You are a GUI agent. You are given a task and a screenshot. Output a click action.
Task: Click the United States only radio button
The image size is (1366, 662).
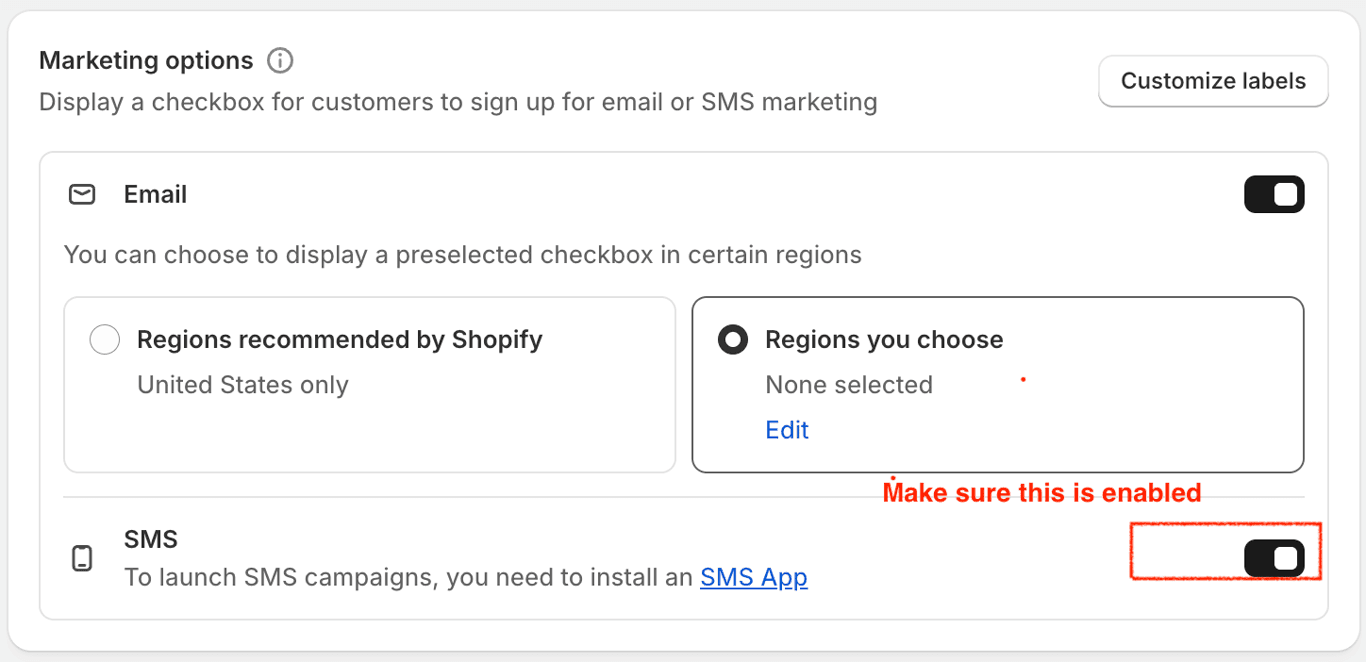click(x=105, y=339)
